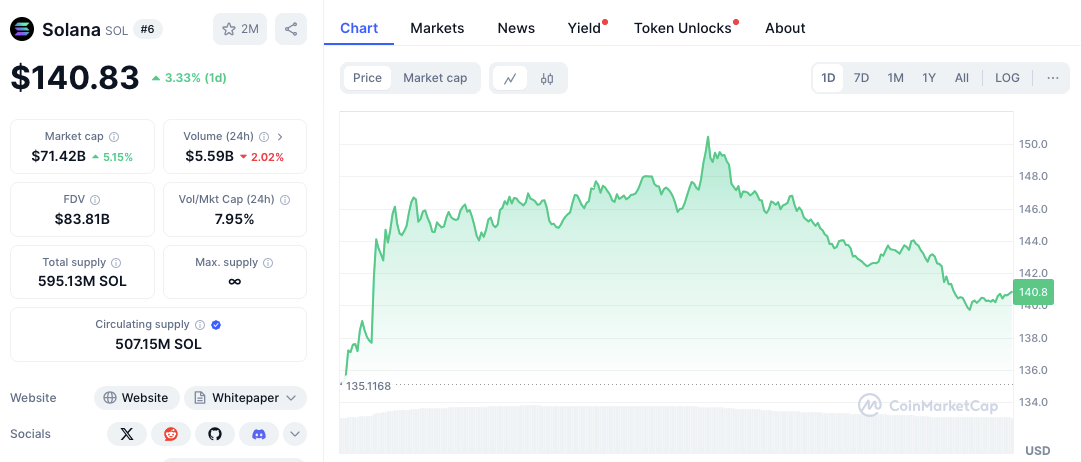
Task: Click the $5.59B volume value
Action: click(209, 157)
